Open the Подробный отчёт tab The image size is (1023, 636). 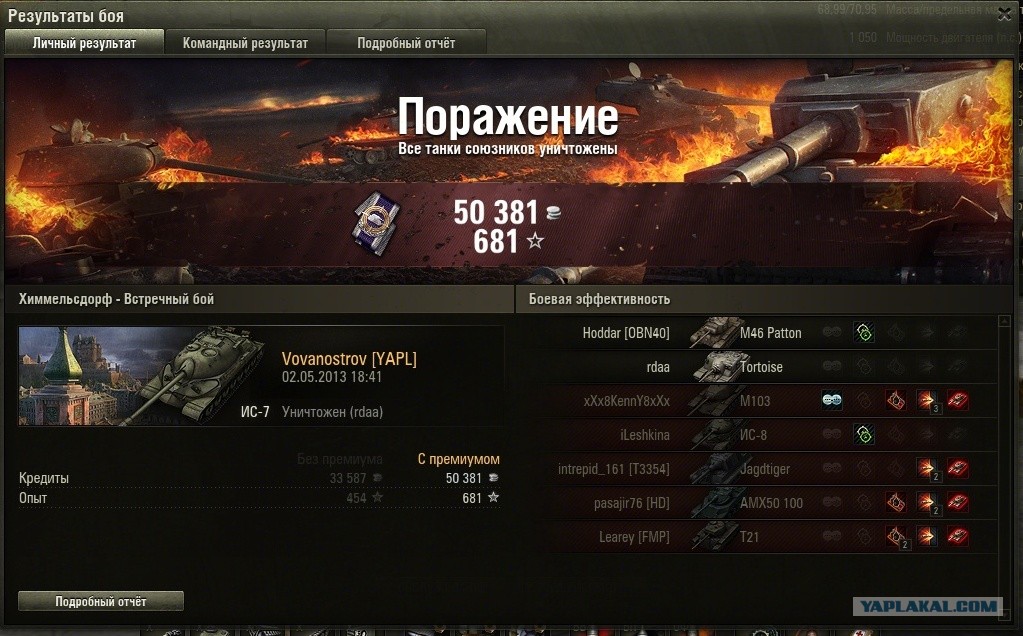[406, 43]
